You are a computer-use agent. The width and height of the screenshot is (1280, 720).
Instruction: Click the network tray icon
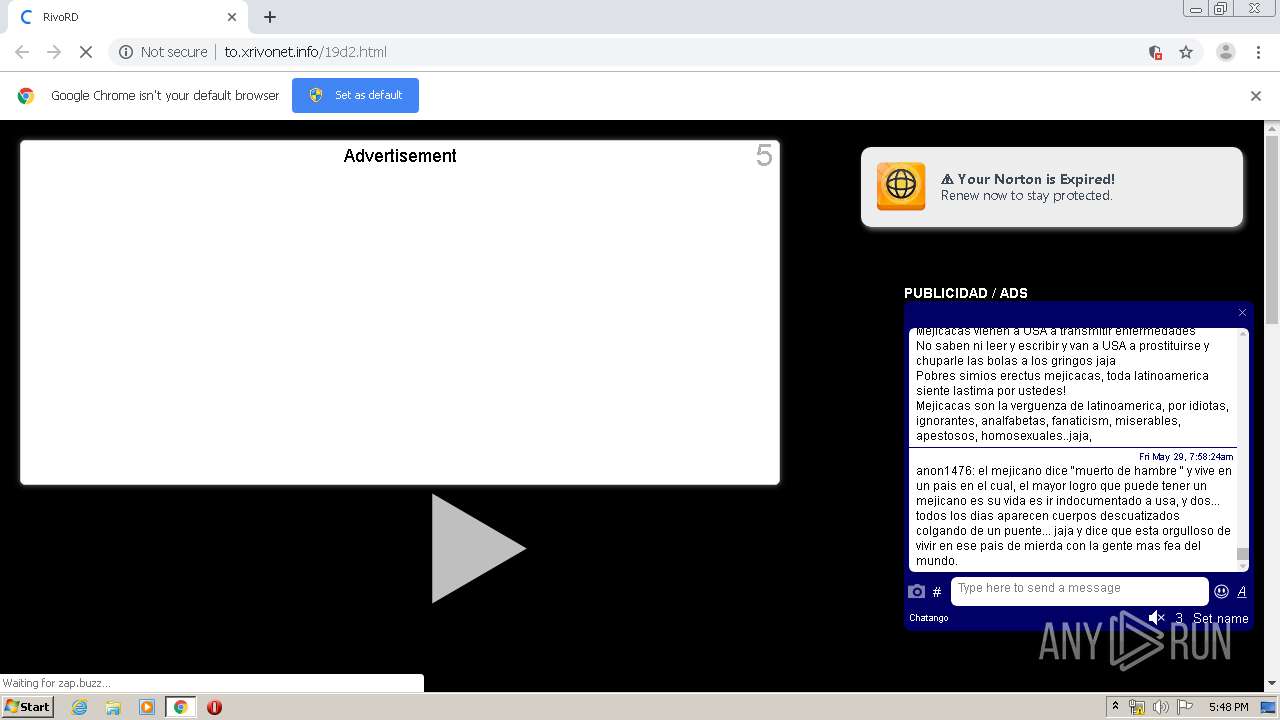[x=1137, y=707]
